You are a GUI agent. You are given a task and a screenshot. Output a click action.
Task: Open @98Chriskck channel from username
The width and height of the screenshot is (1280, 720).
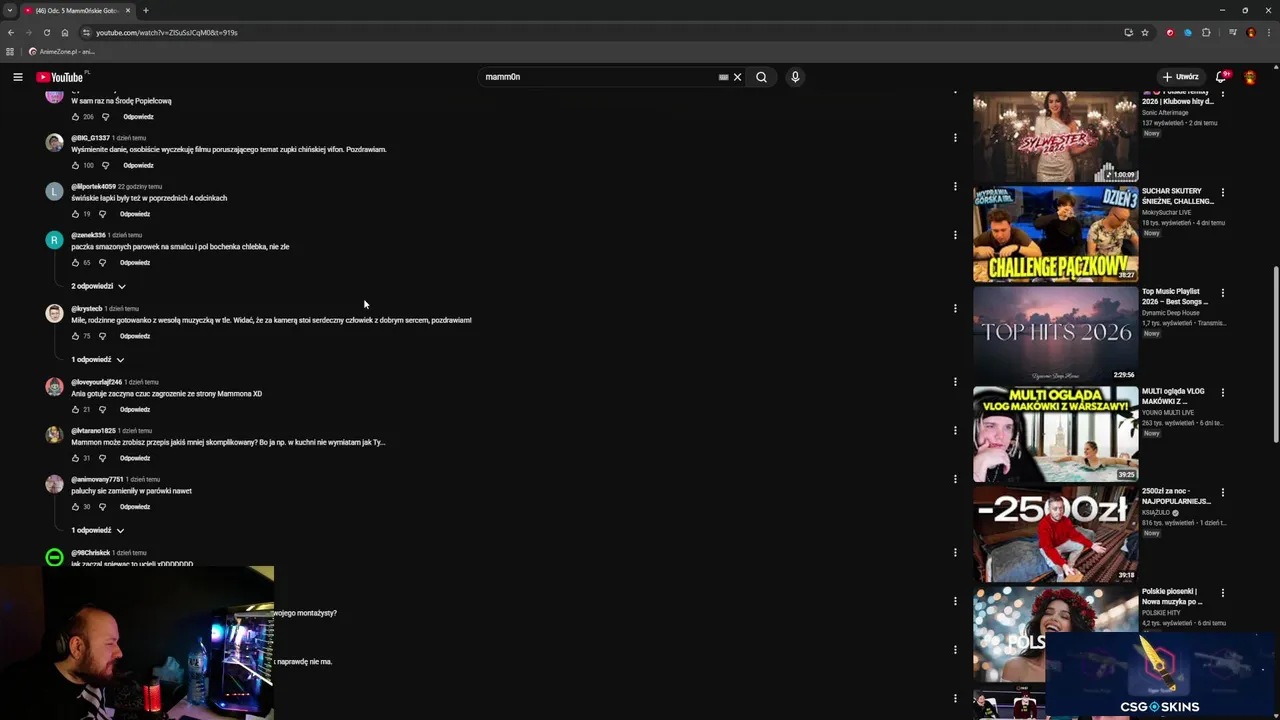pyautogui.click(x=91, y=553)
